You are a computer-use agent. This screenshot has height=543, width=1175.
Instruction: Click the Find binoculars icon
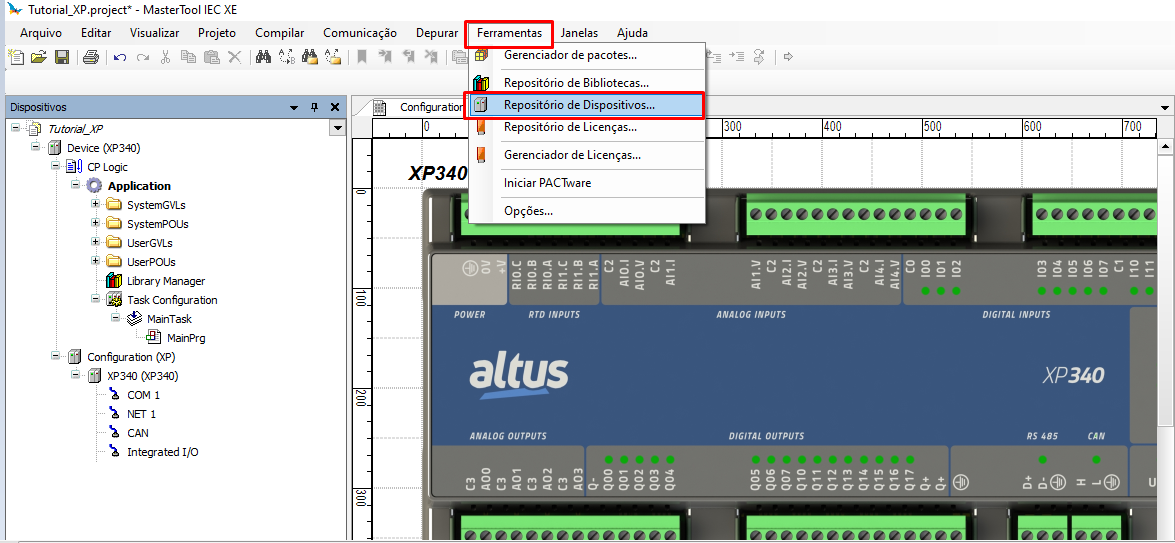[x=264, y=57]
